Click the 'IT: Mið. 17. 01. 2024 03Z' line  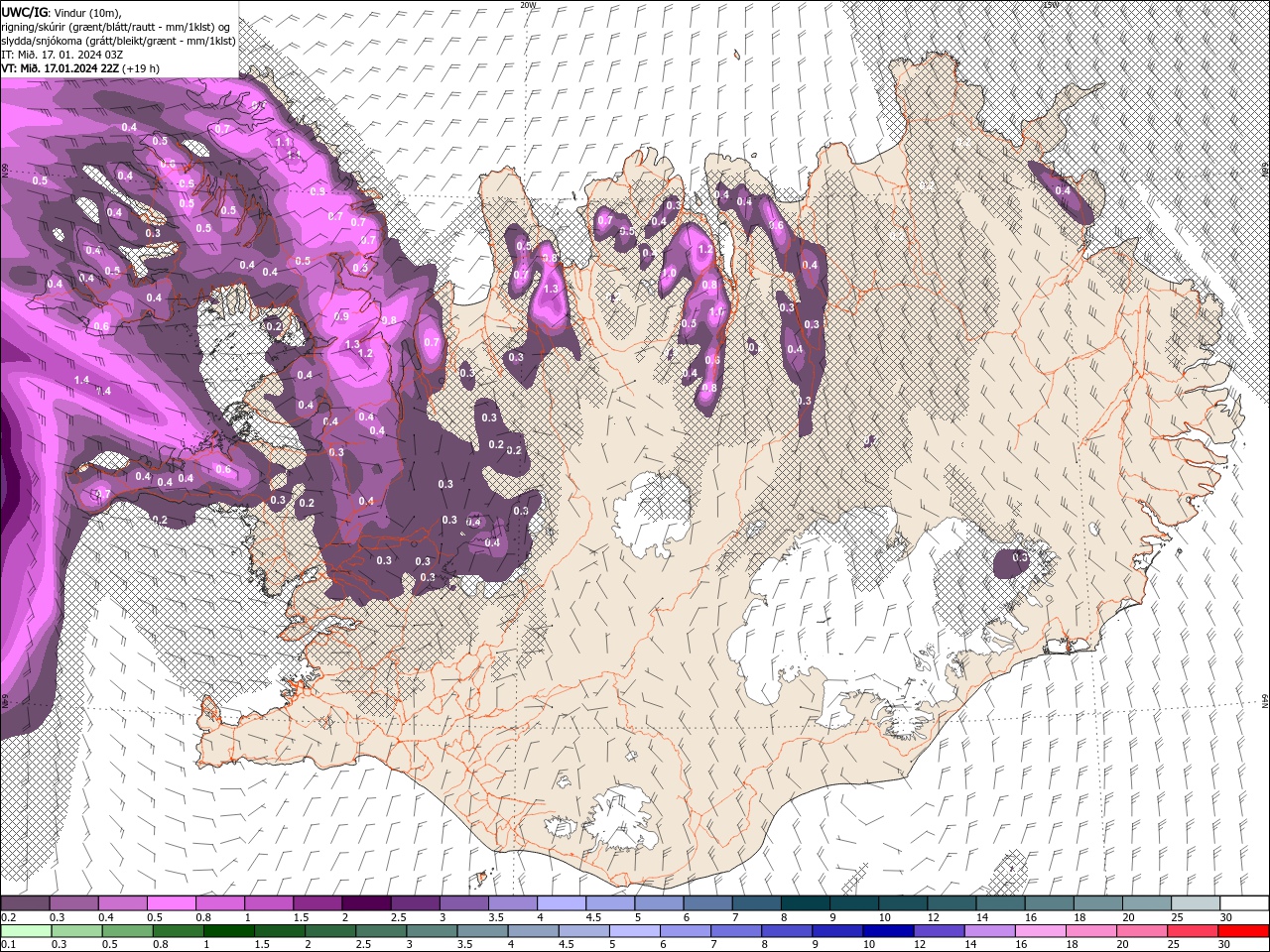point(62,54)
